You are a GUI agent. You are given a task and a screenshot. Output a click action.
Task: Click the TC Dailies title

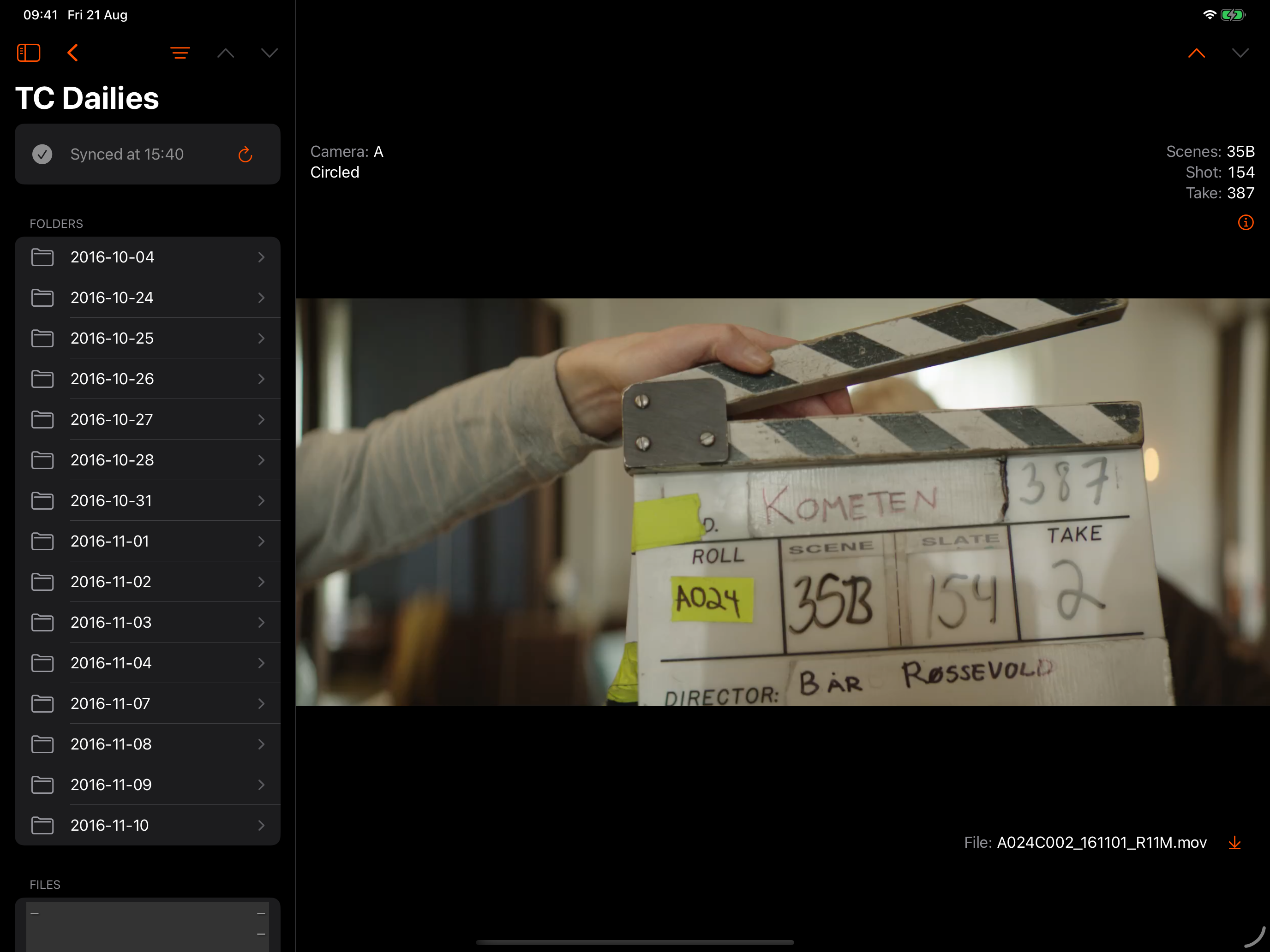[87, 98]
